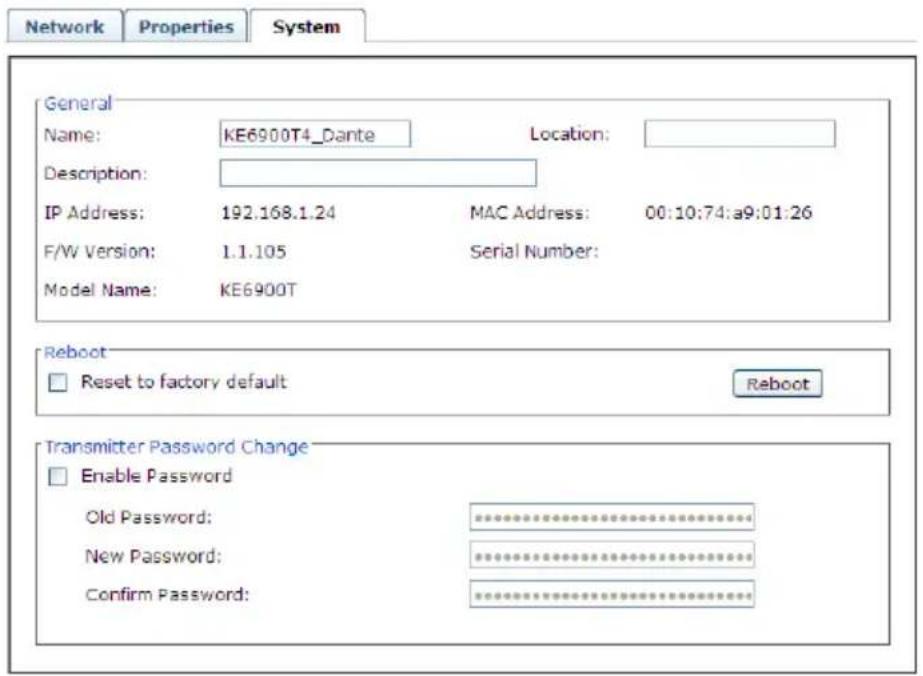Click the Transmitter Password Change heading
This screenshot has height=676, width=923.
[176, 447]
